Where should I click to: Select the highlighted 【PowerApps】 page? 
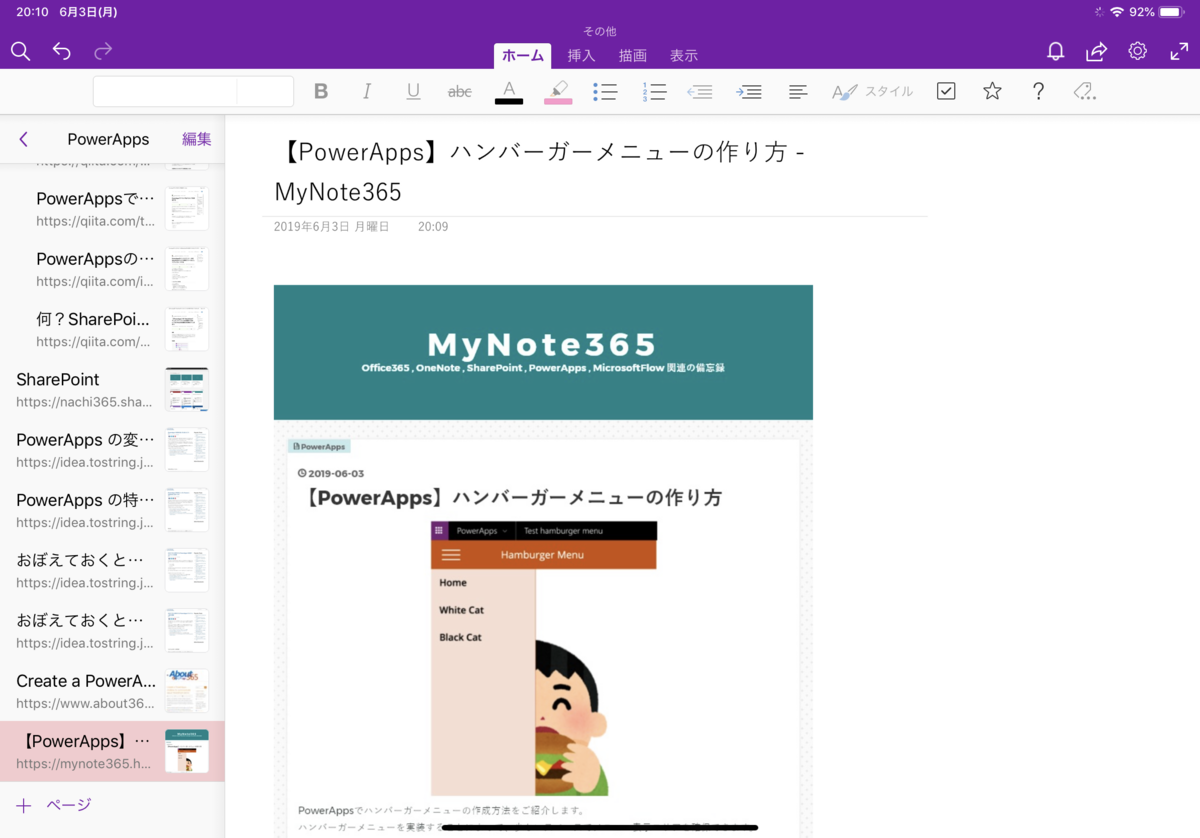[x=112, y=751]
